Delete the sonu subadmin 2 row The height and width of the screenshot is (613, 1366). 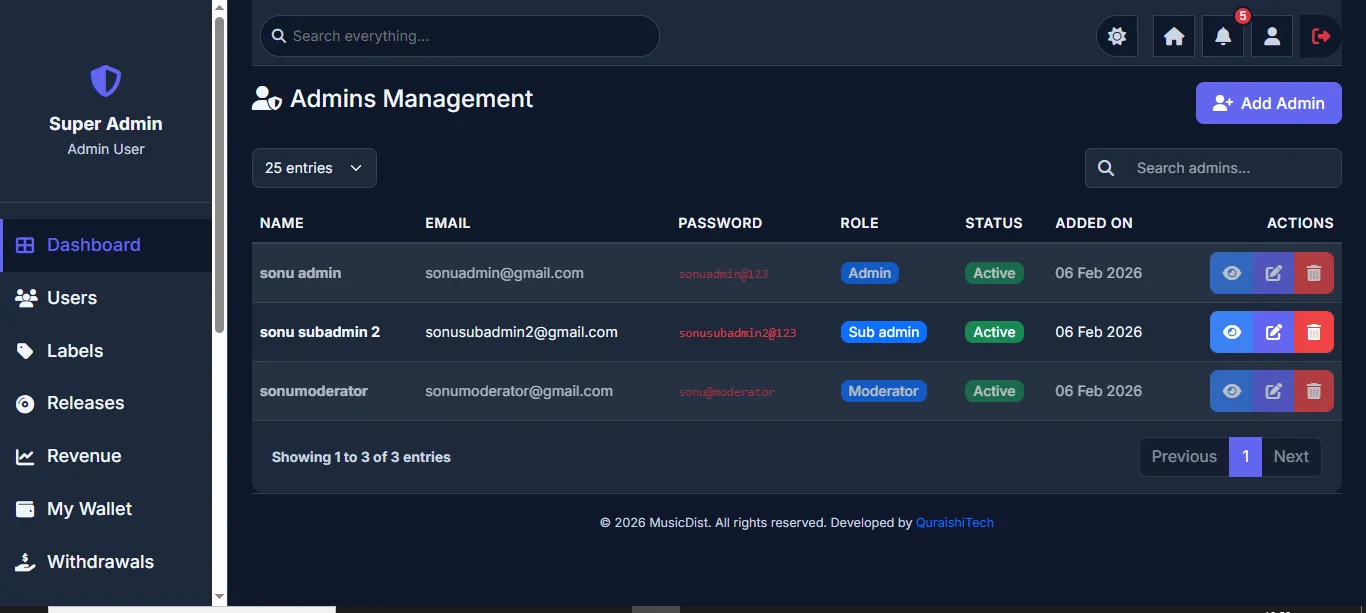pyautogui.click(x=1314, y=332)
